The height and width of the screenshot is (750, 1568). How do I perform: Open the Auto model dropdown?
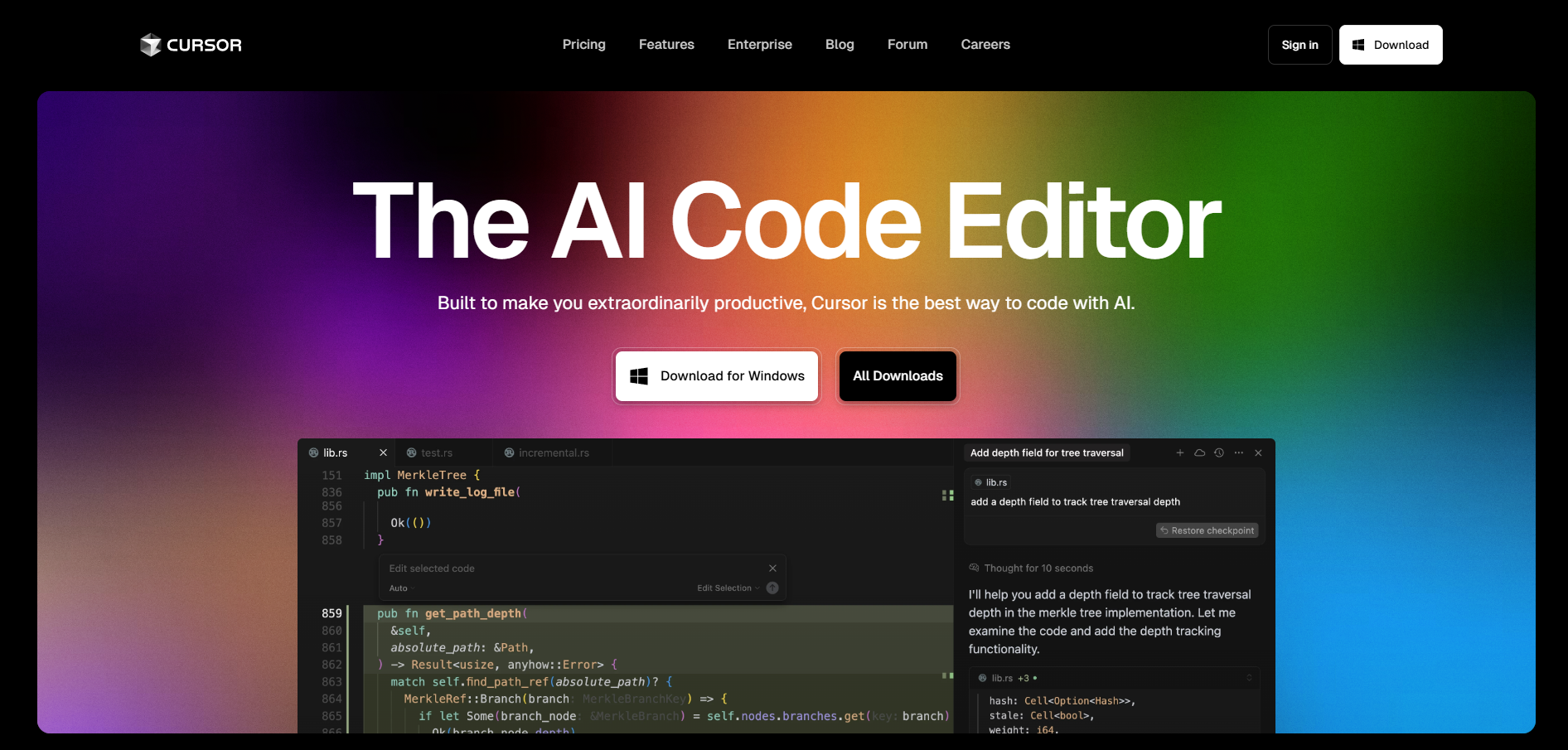(x=401, y=588)
